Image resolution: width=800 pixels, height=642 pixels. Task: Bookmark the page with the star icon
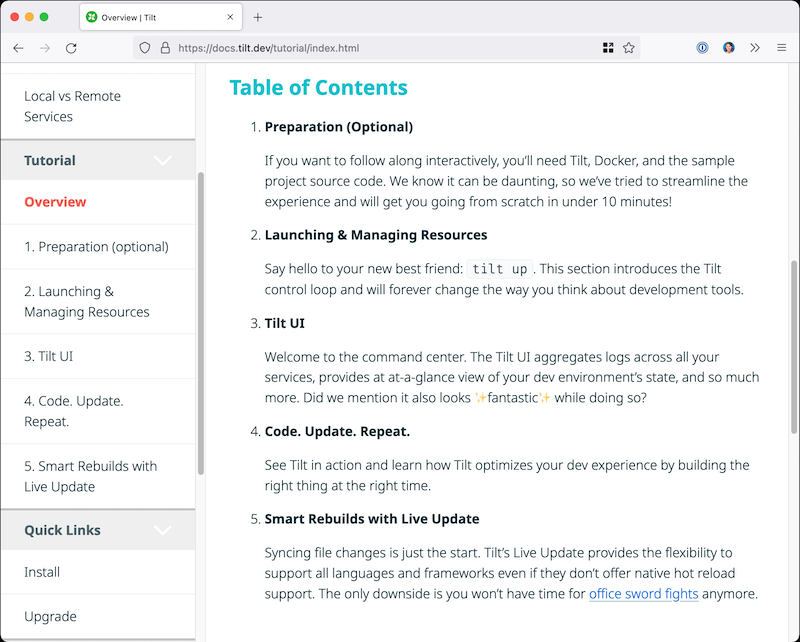tap(629, 48)
